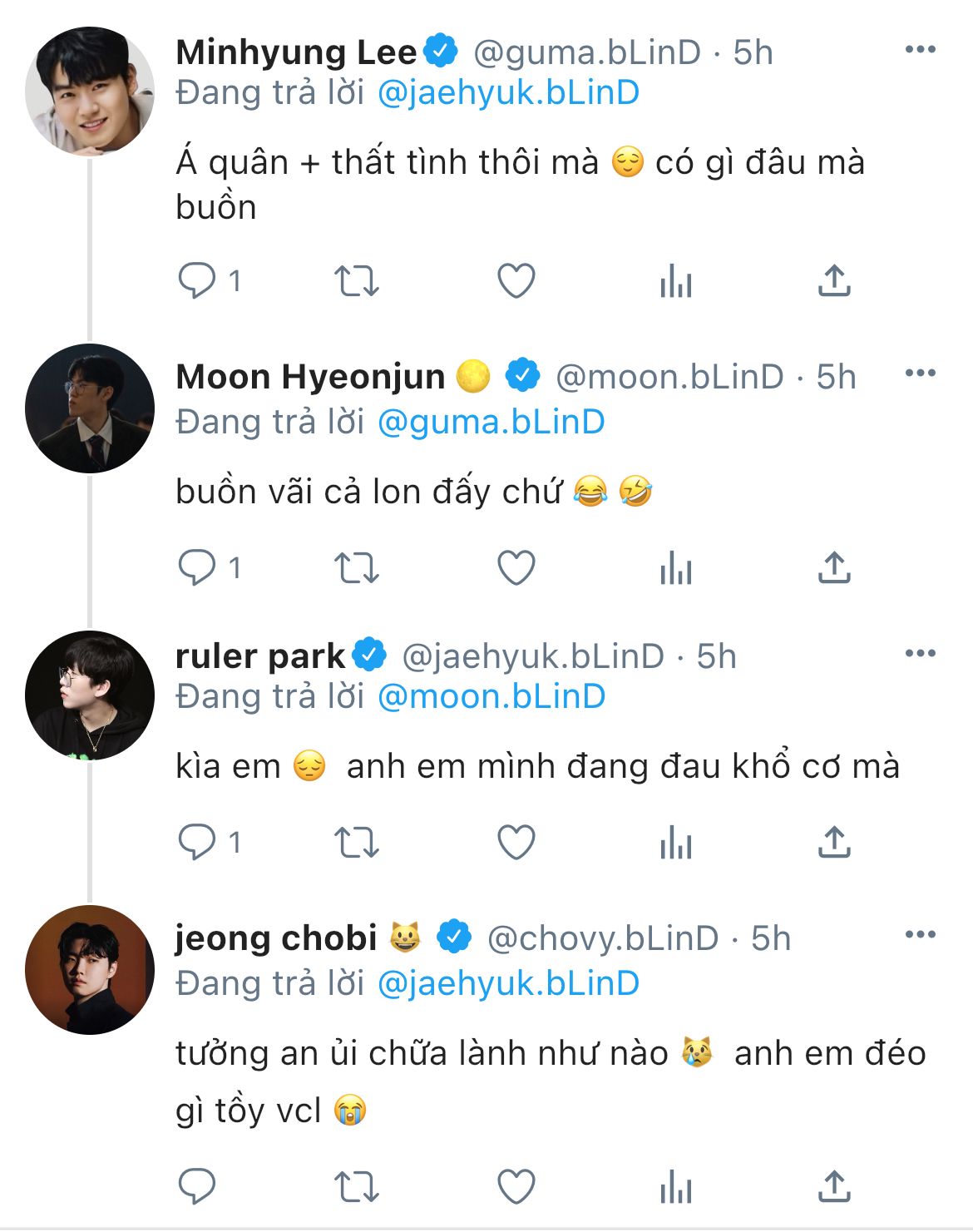
Task: Open more options on Minhyung Lee's tweet
Action: [x=920, y=50]
